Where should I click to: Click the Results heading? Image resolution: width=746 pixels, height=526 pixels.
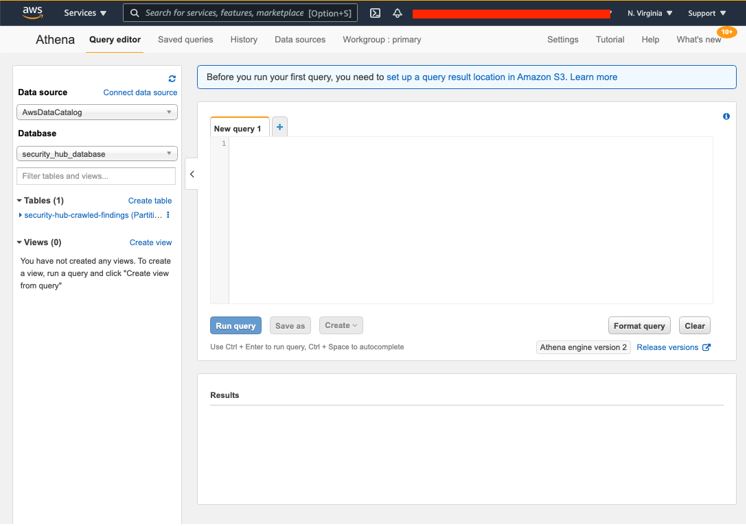tap(225, 395)
